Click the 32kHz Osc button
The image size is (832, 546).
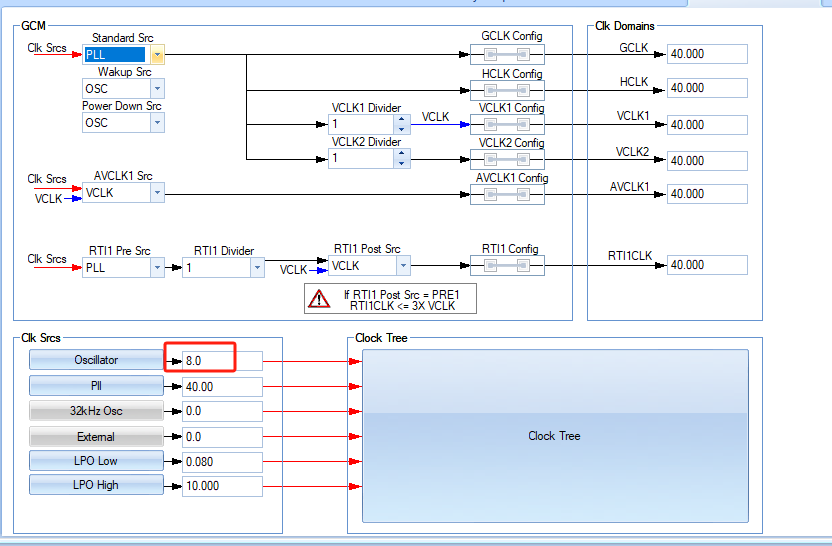click(x=96, y=411)
